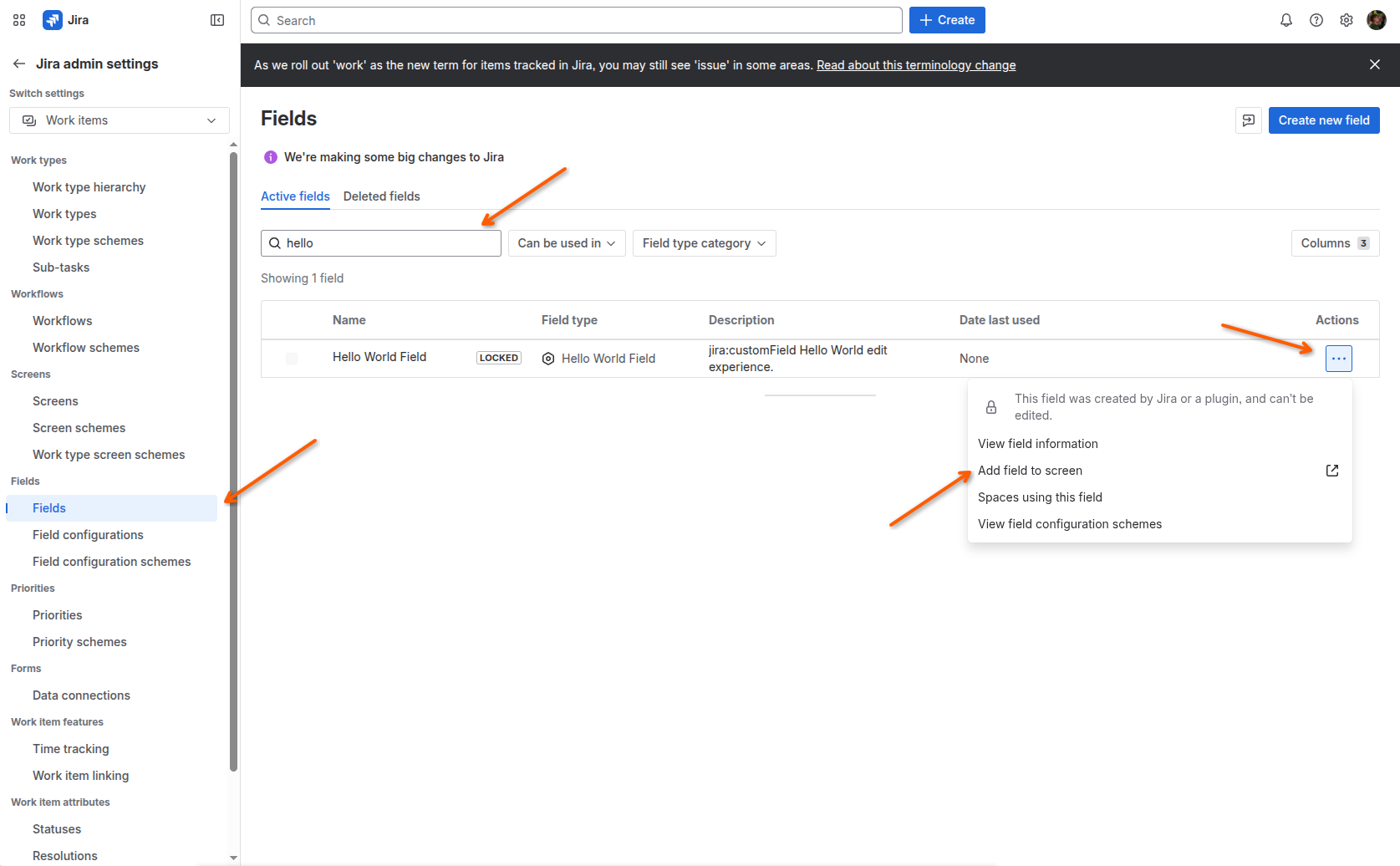The height and width of the screenshot is (866, 1400).
Task: Click the Jira logo icon
Action: tap(53, 20)
